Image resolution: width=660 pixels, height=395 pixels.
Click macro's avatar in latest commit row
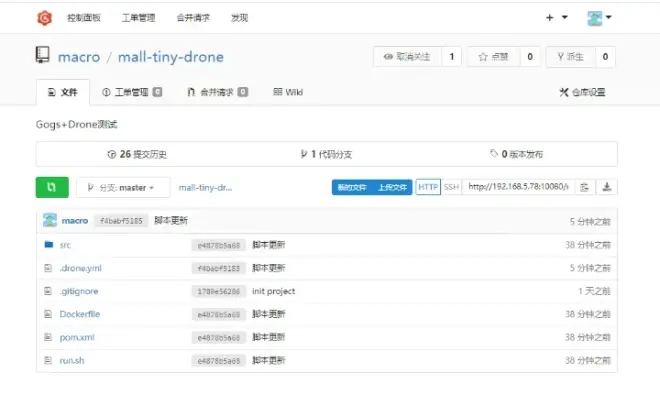click(50, 220)
